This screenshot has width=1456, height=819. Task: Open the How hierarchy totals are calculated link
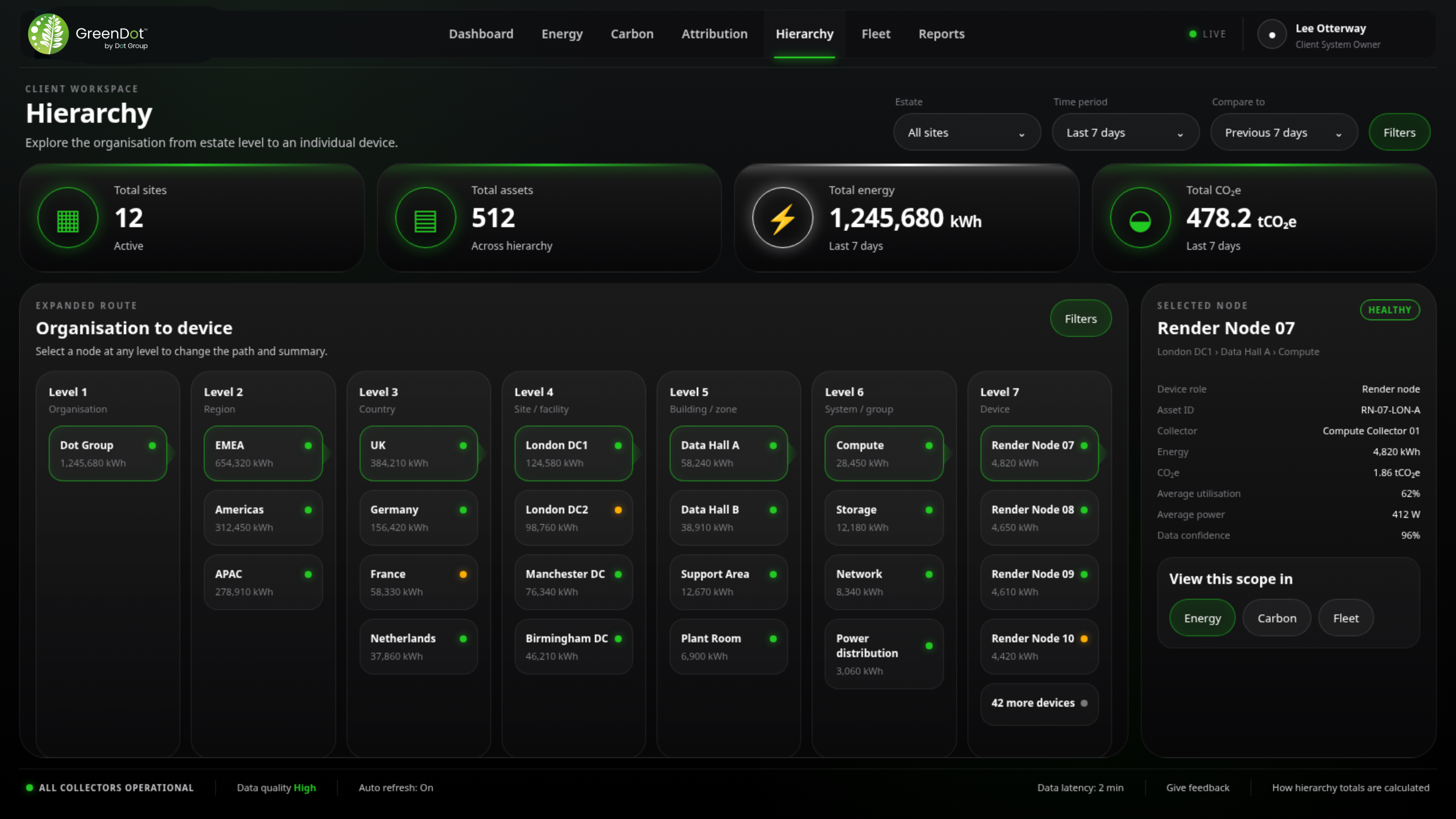pyautogui.click(x=1350, y=787)
